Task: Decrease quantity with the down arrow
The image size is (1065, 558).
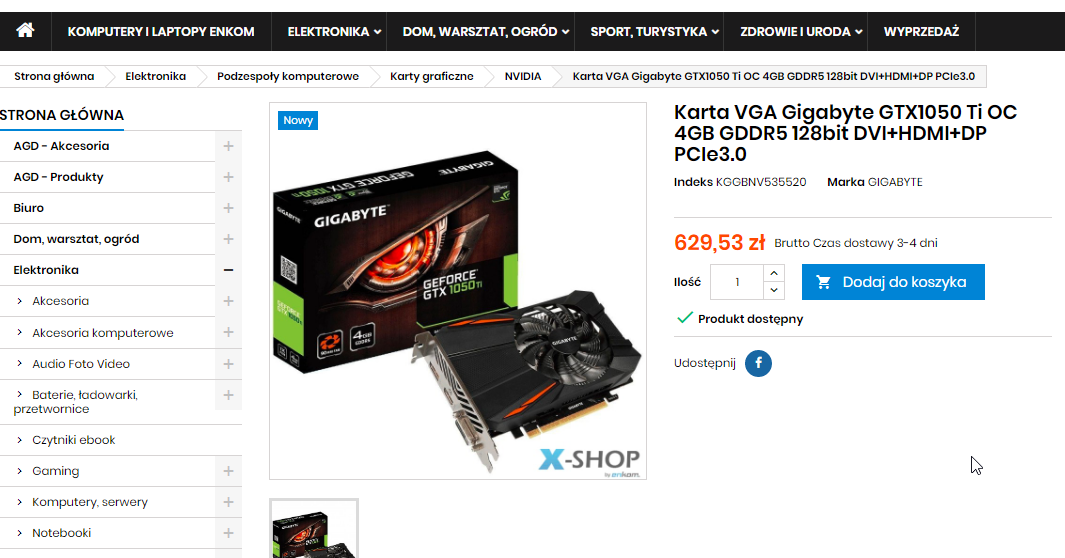Action: (x=774, y=291)
